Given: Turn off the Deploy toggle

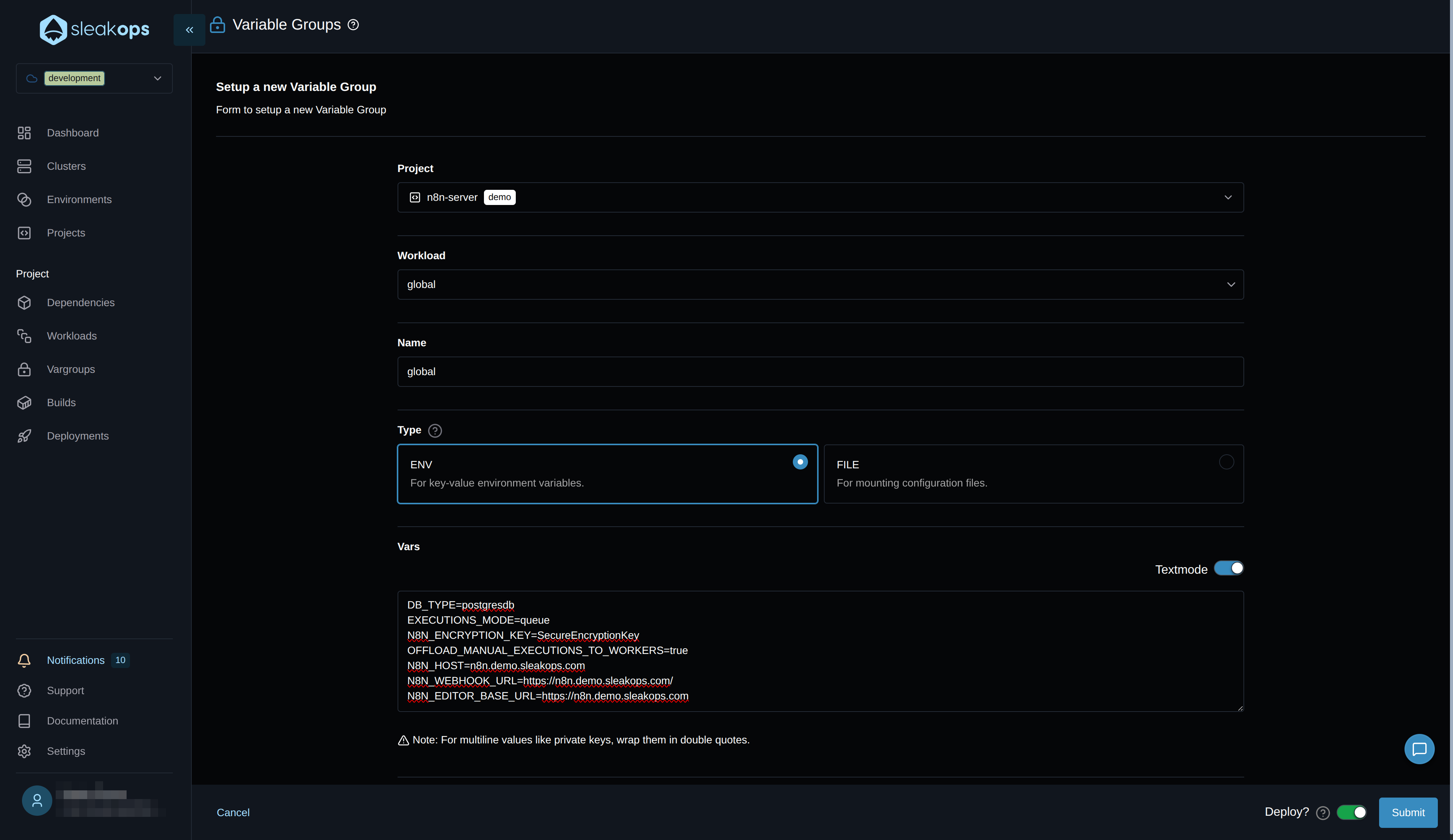Looking at the screenshot, I should 1352,812.
